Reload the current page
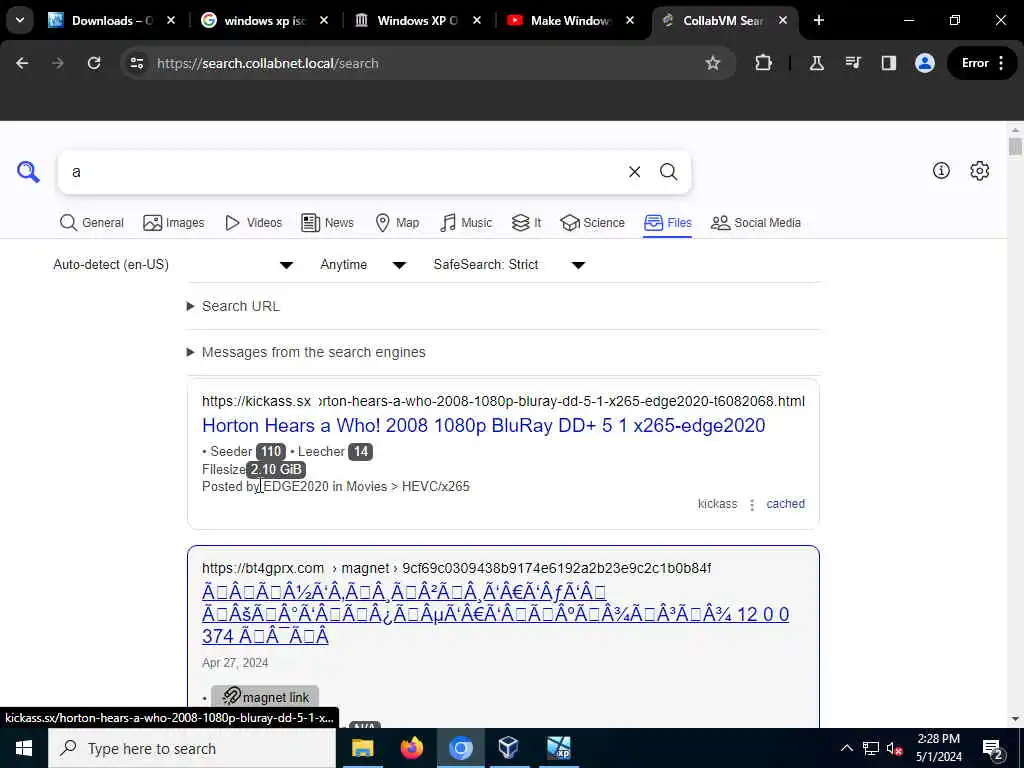The height and width of the screenshot is (768, 1024). (94, 63)
